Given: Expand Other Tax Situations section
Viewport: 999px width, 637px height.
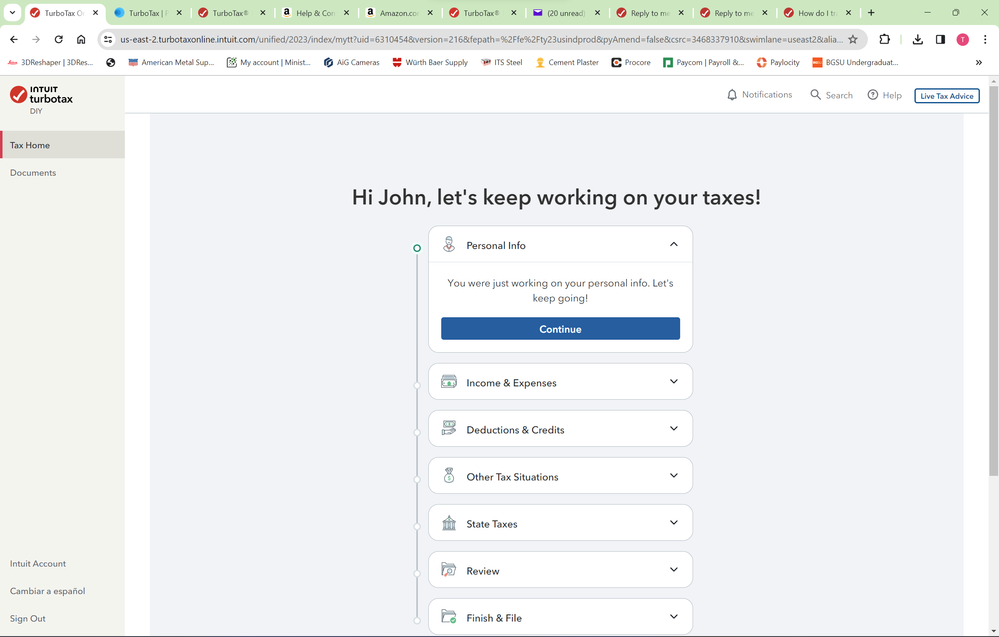Looking at the screenshot, I should tap(673, 476).
